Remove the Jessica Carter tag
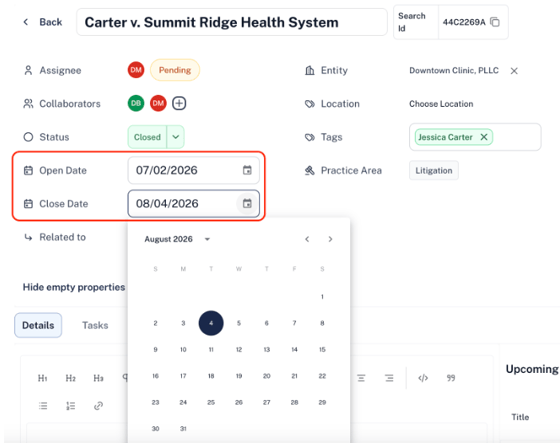The image size is (560, 443). click(x=484, y=137)
